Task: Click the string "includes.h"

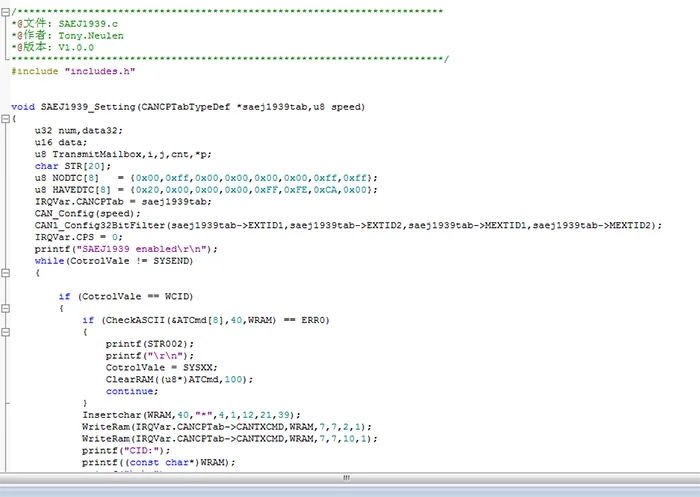Action: click(100, 71)
